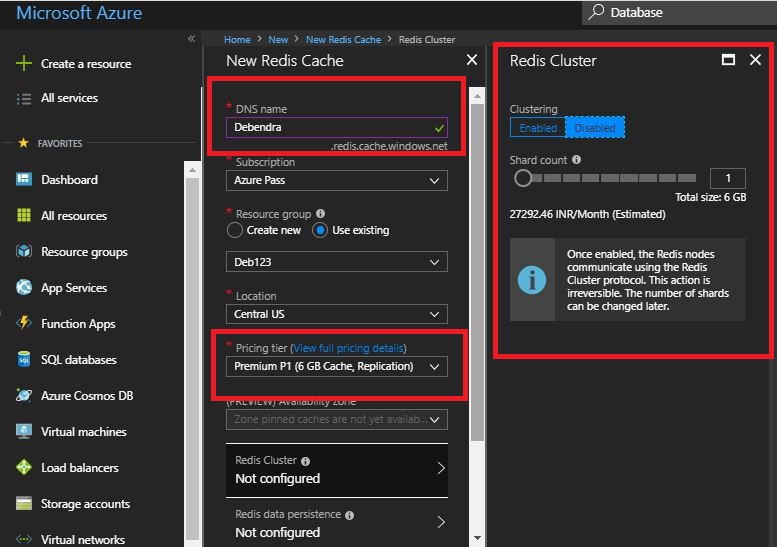Open All services in the sidebar
Screen dimensions: 777x547
pyautogui.click(x=69, y=98)
